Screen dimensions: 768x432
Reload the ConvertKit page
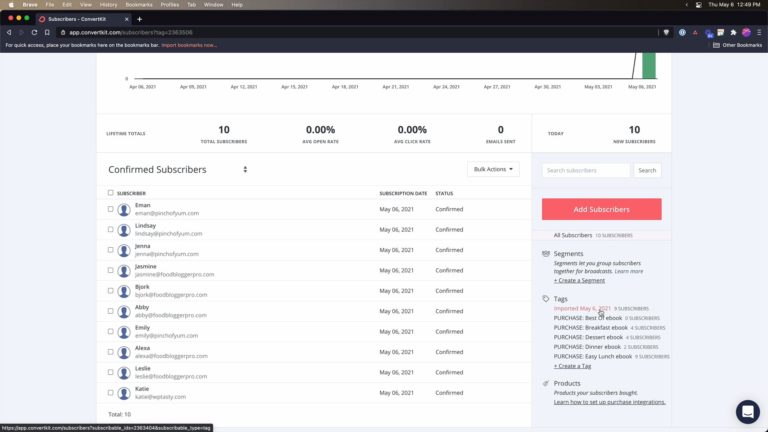tap(34, 32)
